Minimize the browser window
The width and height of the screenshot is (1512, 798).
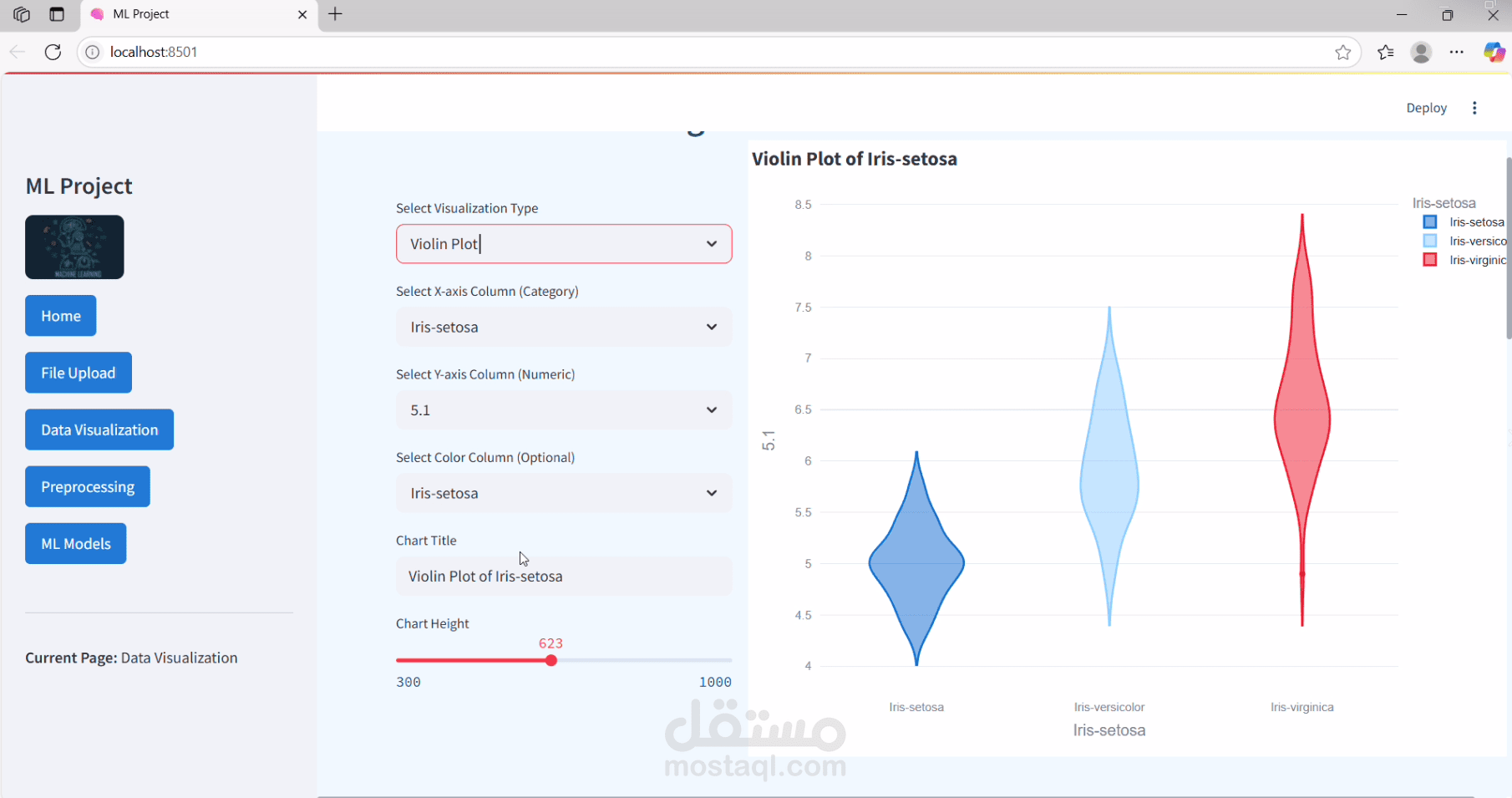tap(1402, 14)
